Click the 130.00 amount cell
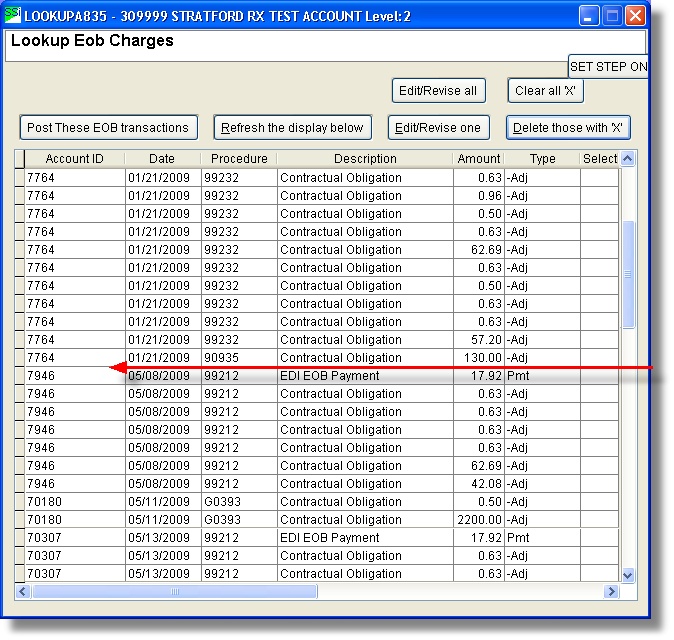Screen dimensions: 674x640 click(479, 358)
